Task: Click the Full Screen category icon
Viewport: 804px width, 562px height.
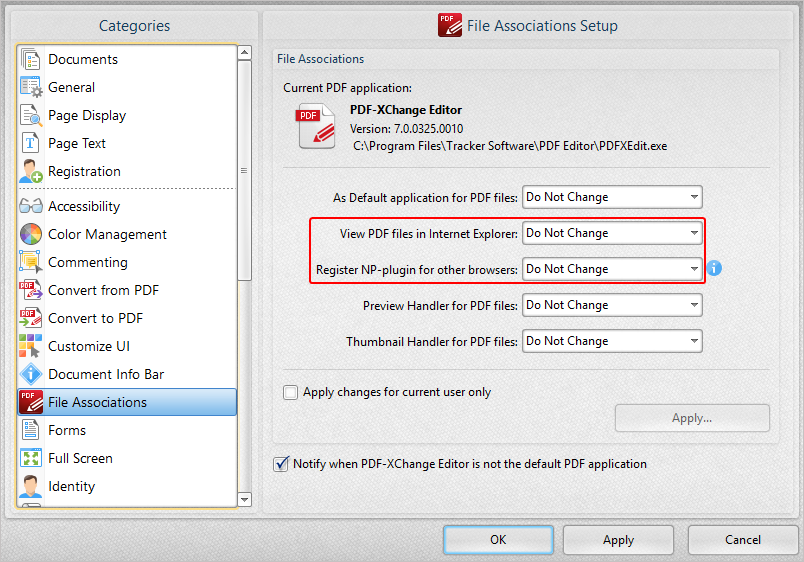Action: [31, 458]
